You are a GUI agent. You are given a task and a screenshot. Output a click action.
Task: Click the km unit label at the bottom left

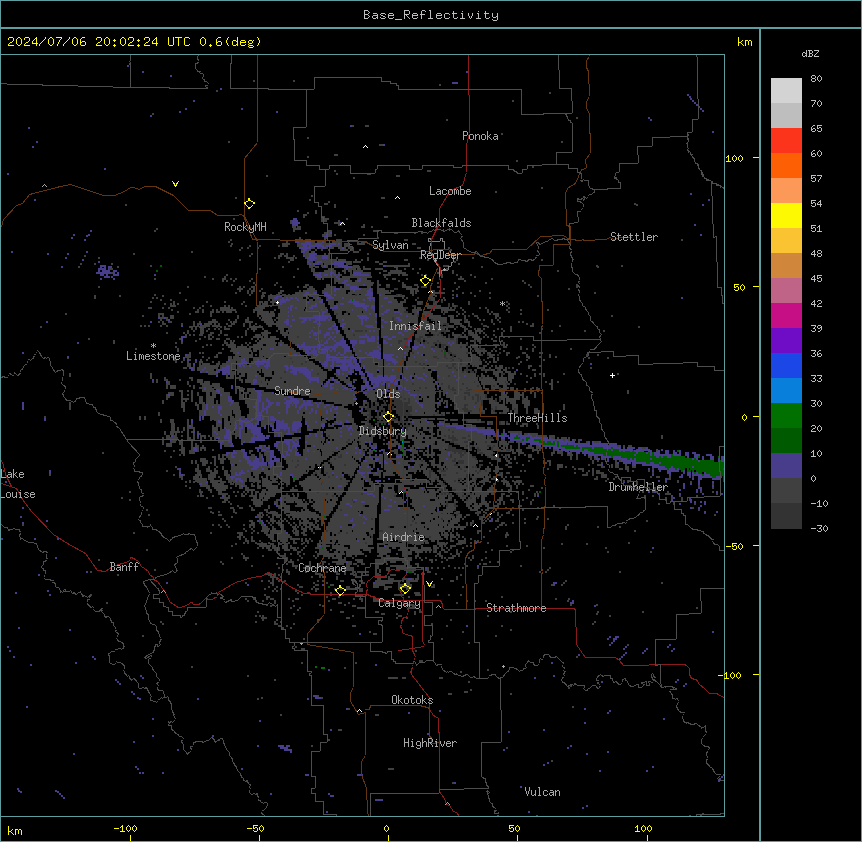[14, 830]
